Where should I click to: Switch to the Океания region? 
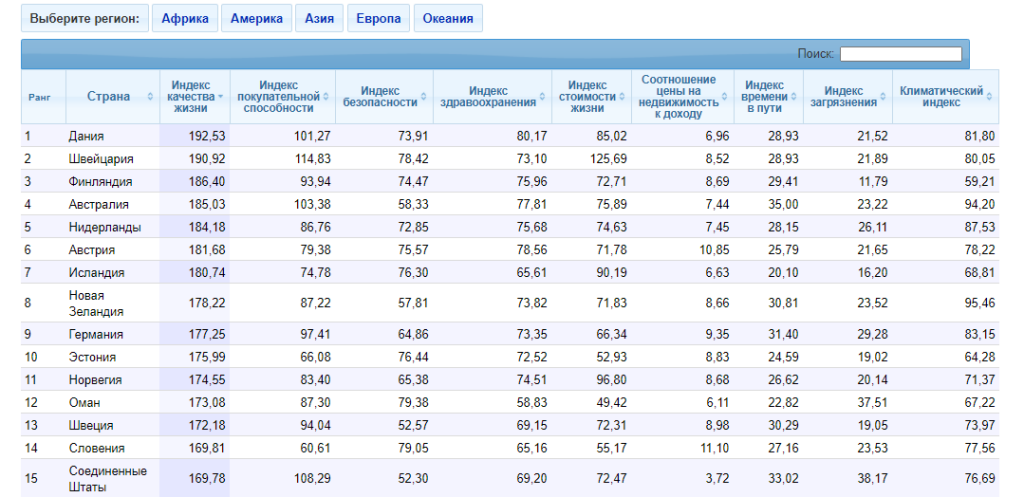[447, 18]
